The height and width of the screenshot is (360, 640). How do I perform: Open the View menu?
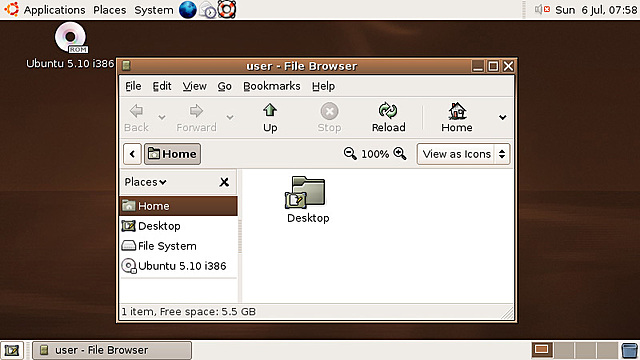[194, 86]
